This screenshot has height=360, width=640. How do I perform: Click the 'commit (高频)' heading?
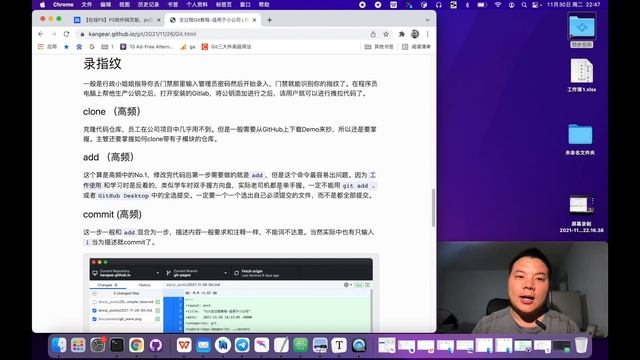pyautogui.click(x=112, y=214)
